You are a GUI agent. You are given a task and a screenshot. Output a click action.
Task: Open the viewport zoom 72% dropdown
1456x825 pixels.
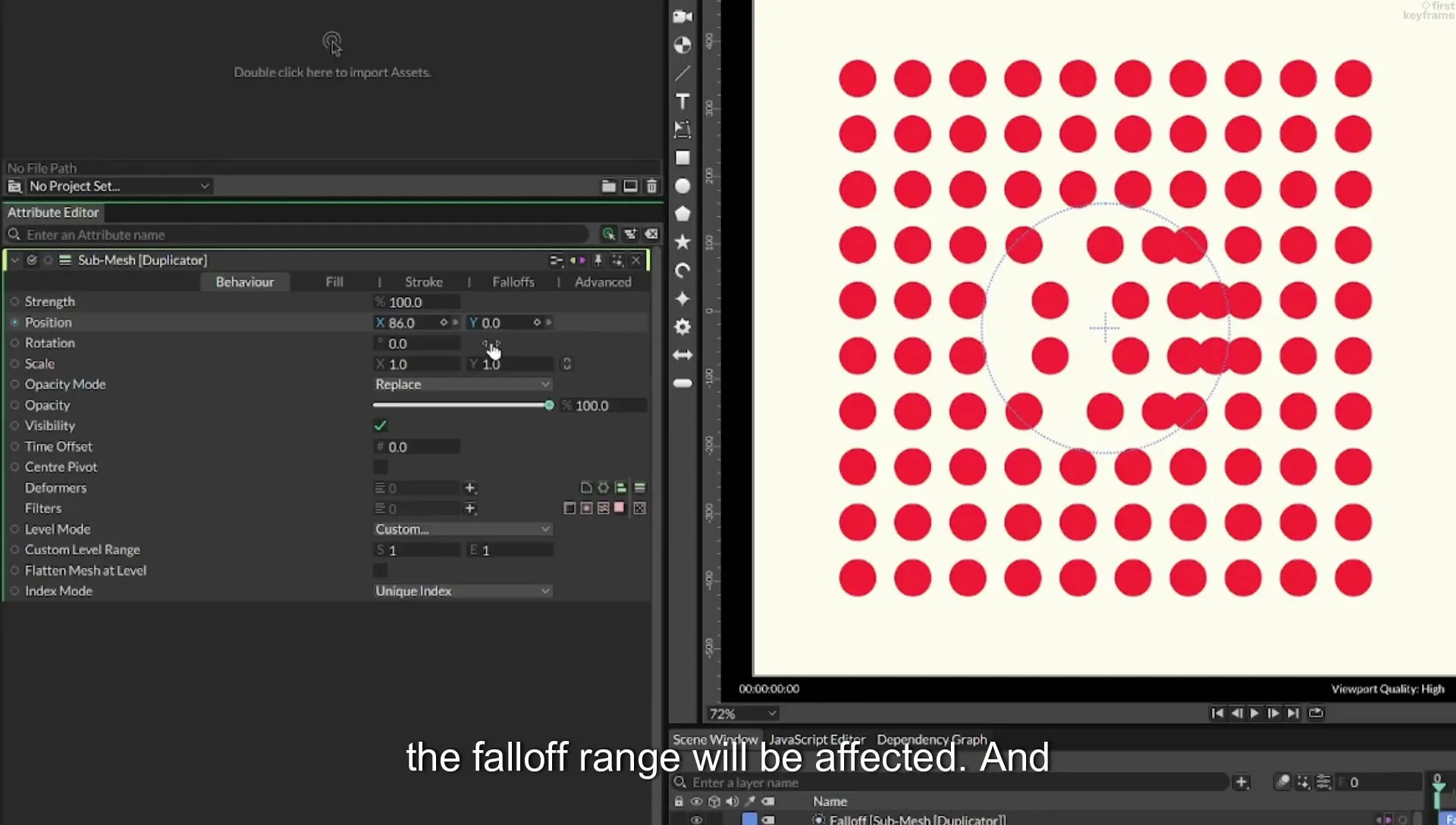point(742,714)
